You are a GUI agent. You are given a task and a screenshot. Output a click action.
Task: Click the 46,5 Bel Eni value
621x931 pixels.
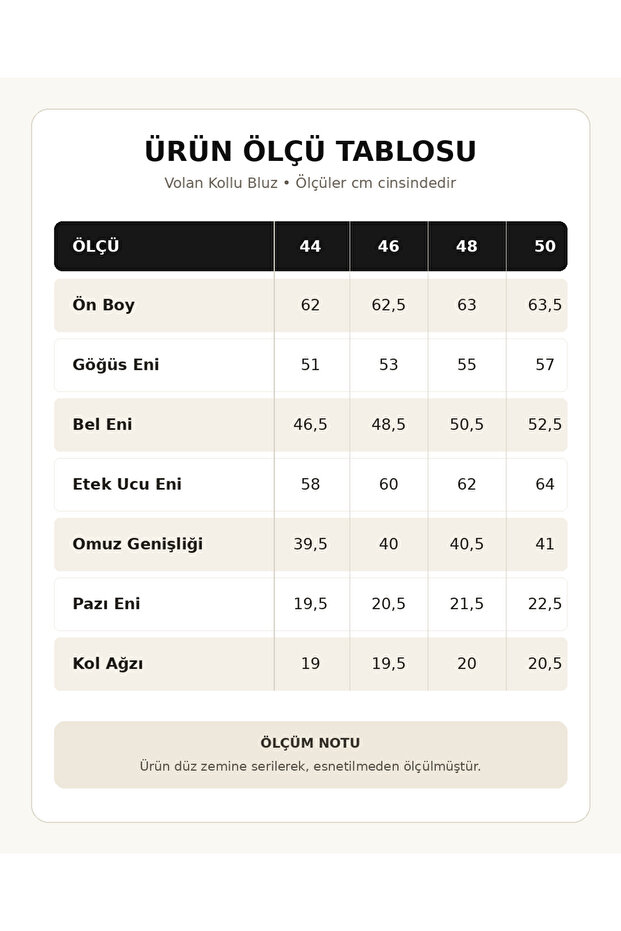[x=310, y=425]
